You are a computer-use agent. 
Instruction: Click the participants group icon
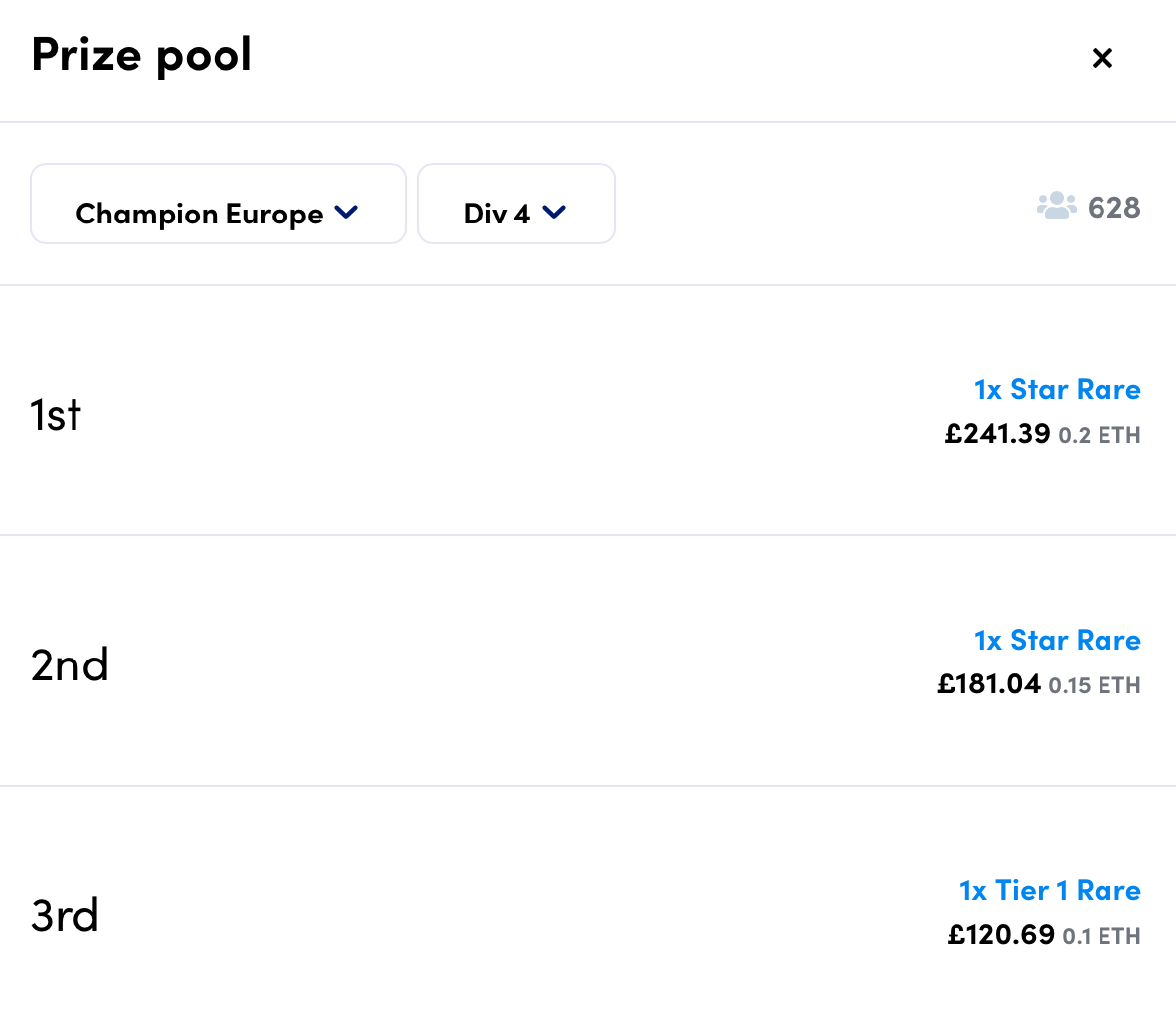[x=1056, y=206]
